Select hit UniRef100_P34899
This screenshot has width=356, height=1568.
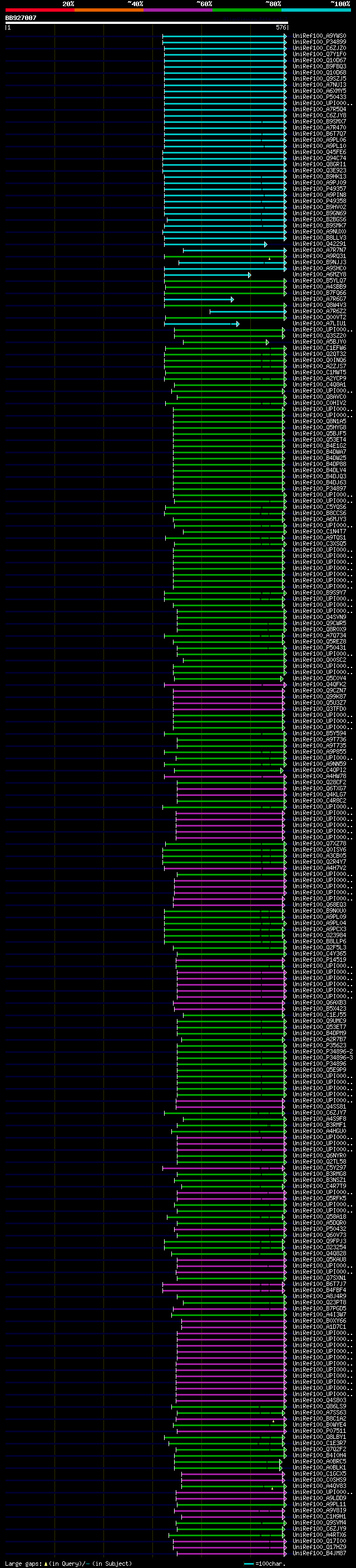(x=319, y=42)
